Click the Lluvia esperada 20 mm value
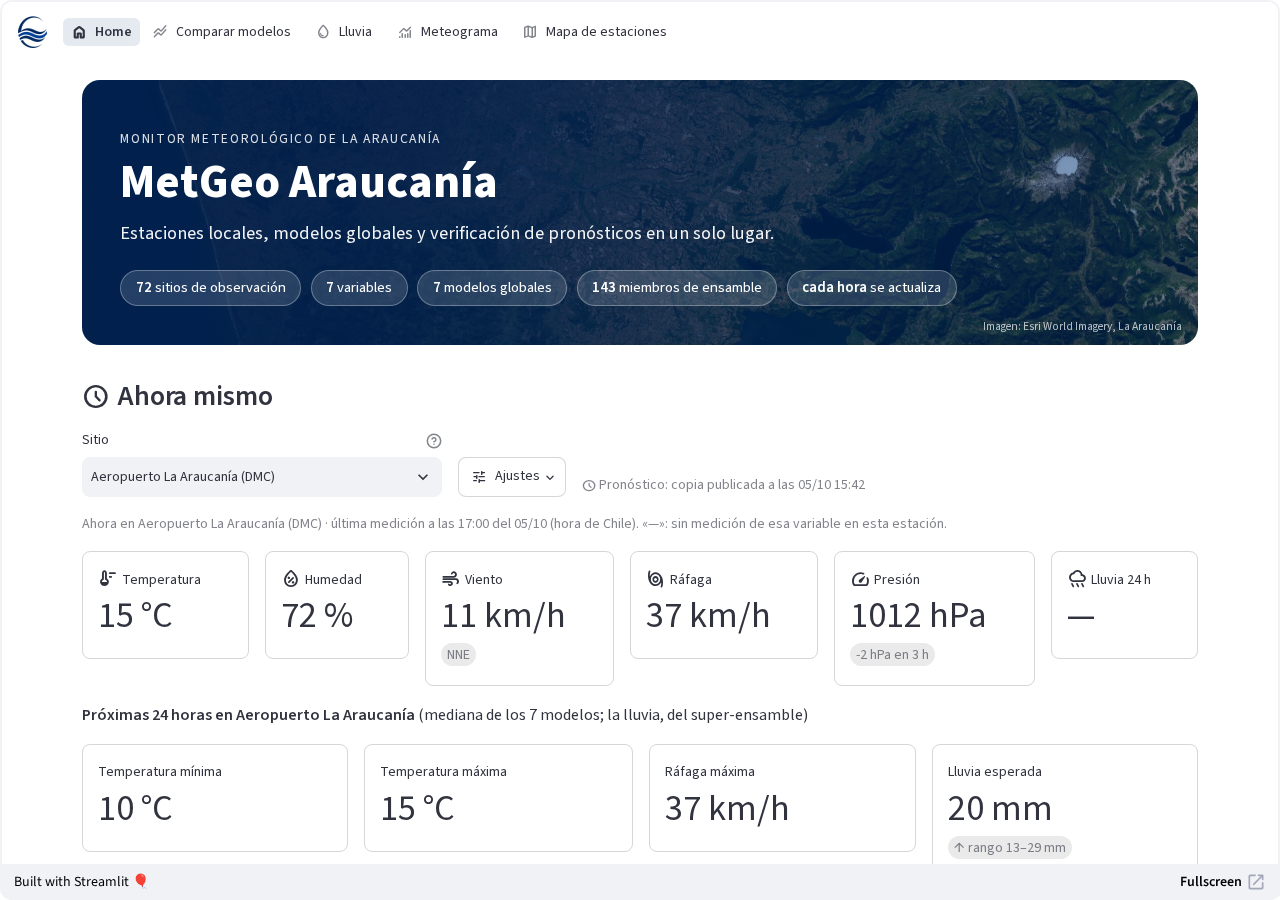The image size is (1280, 900). tap(1000, 808)
